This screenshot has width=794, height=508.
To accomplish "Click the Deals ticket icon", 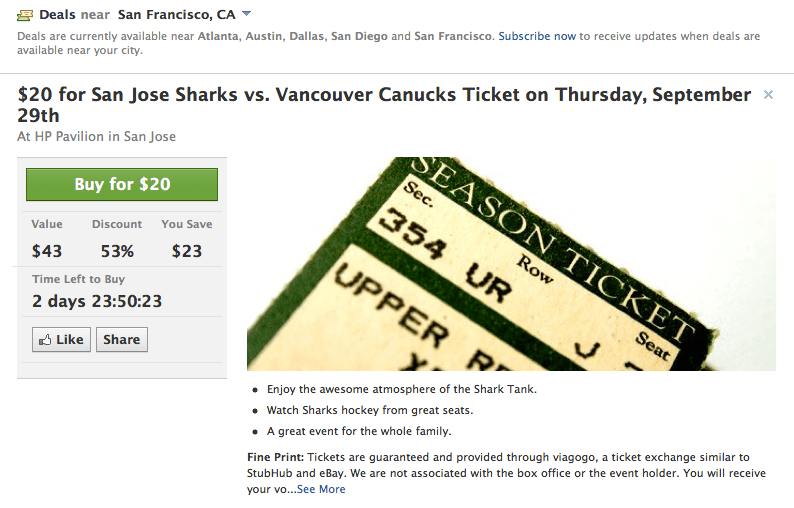I will pos(26,15).
